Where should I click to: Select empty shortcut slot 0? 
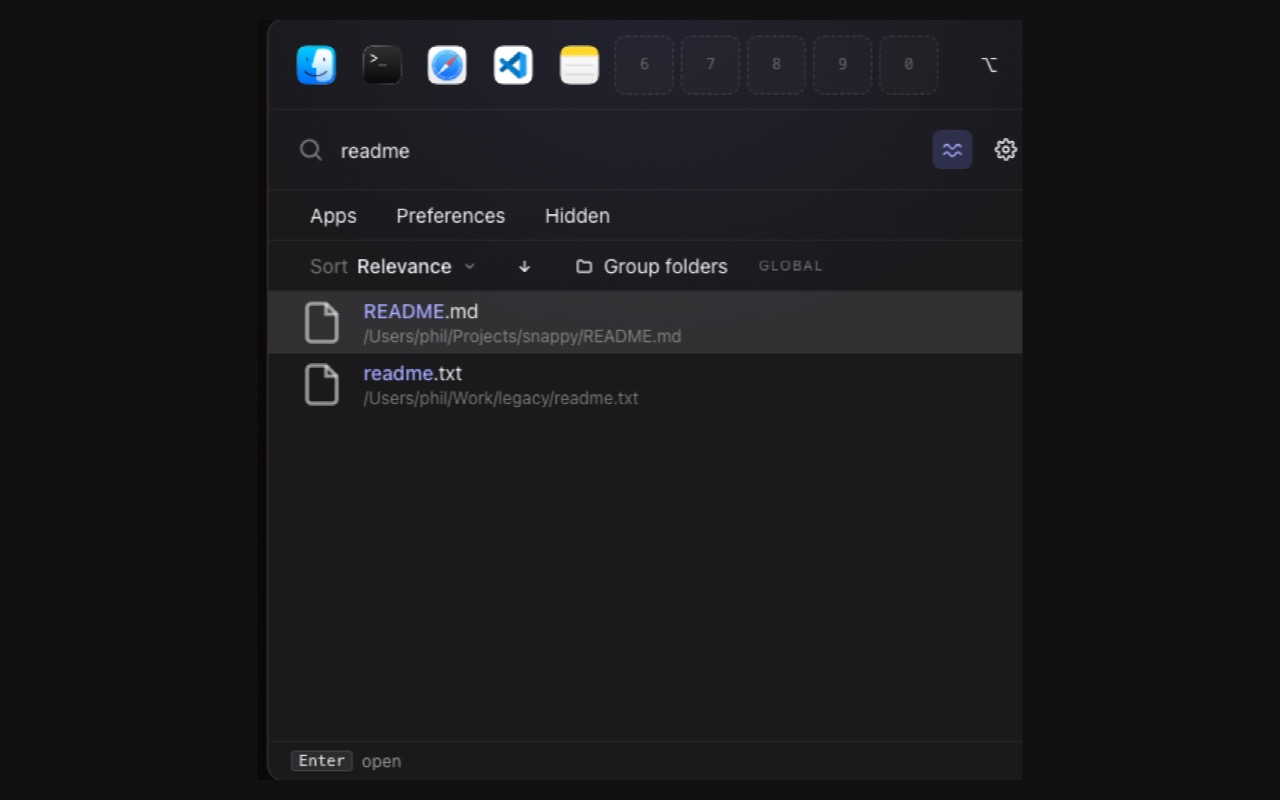click(x=908, y=65)
